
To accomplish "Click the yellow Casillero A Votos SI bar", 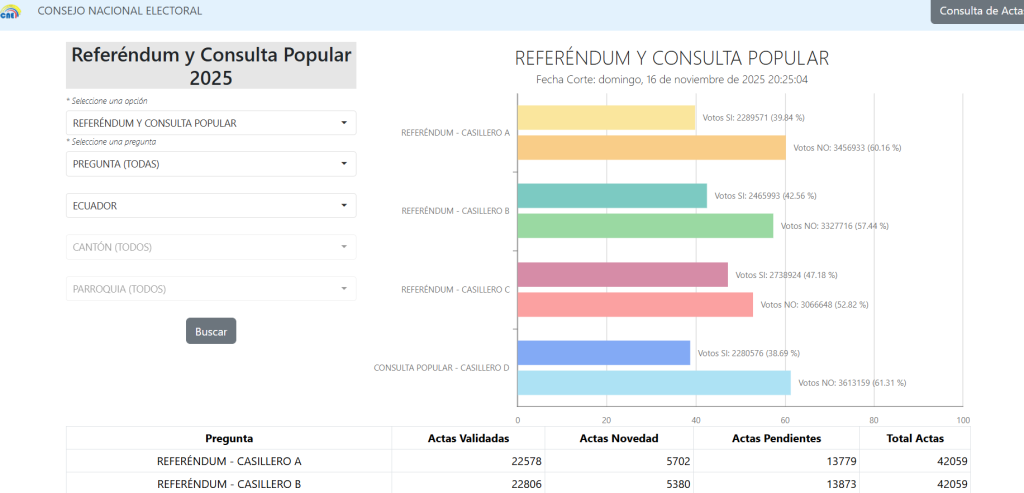I will point(606,117).
